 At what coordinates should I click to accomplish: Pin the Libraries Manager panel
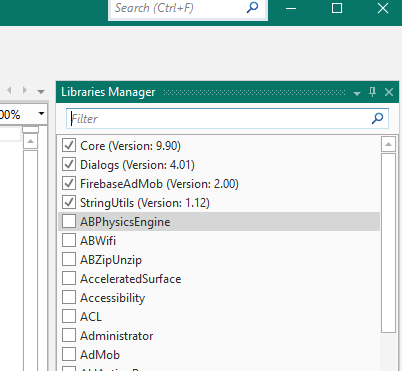pos(372,92)
